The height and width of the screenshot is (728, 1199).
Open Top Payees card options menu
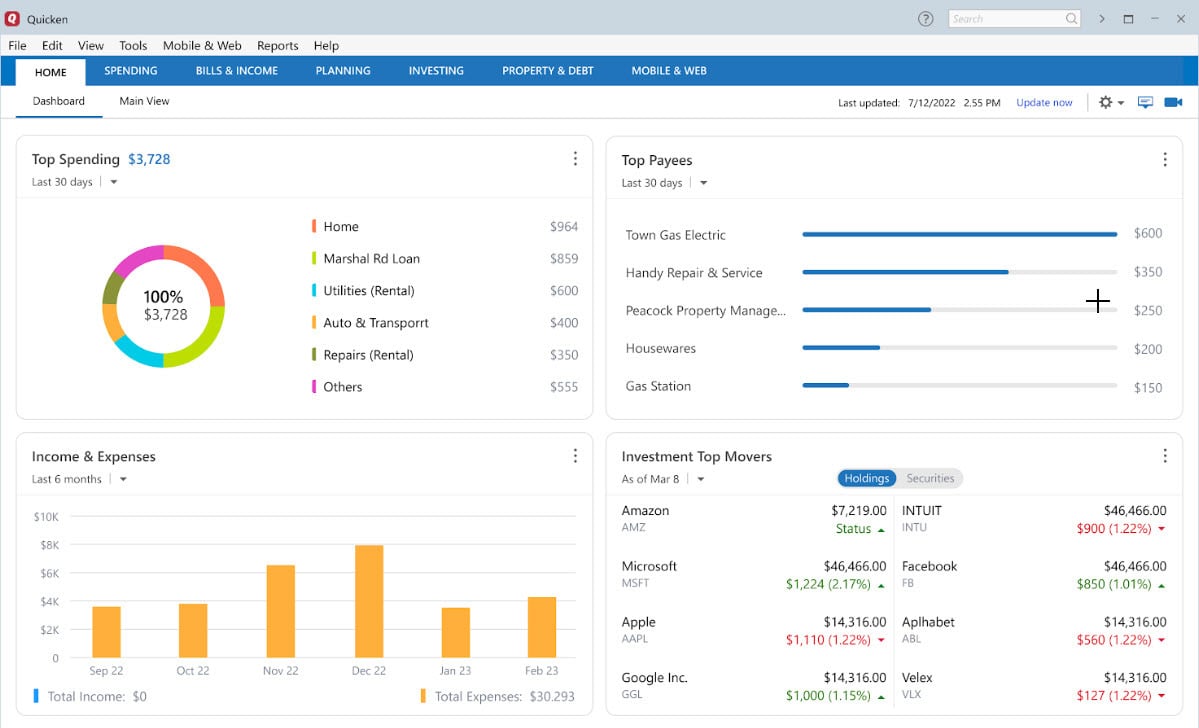point(1165,159)
